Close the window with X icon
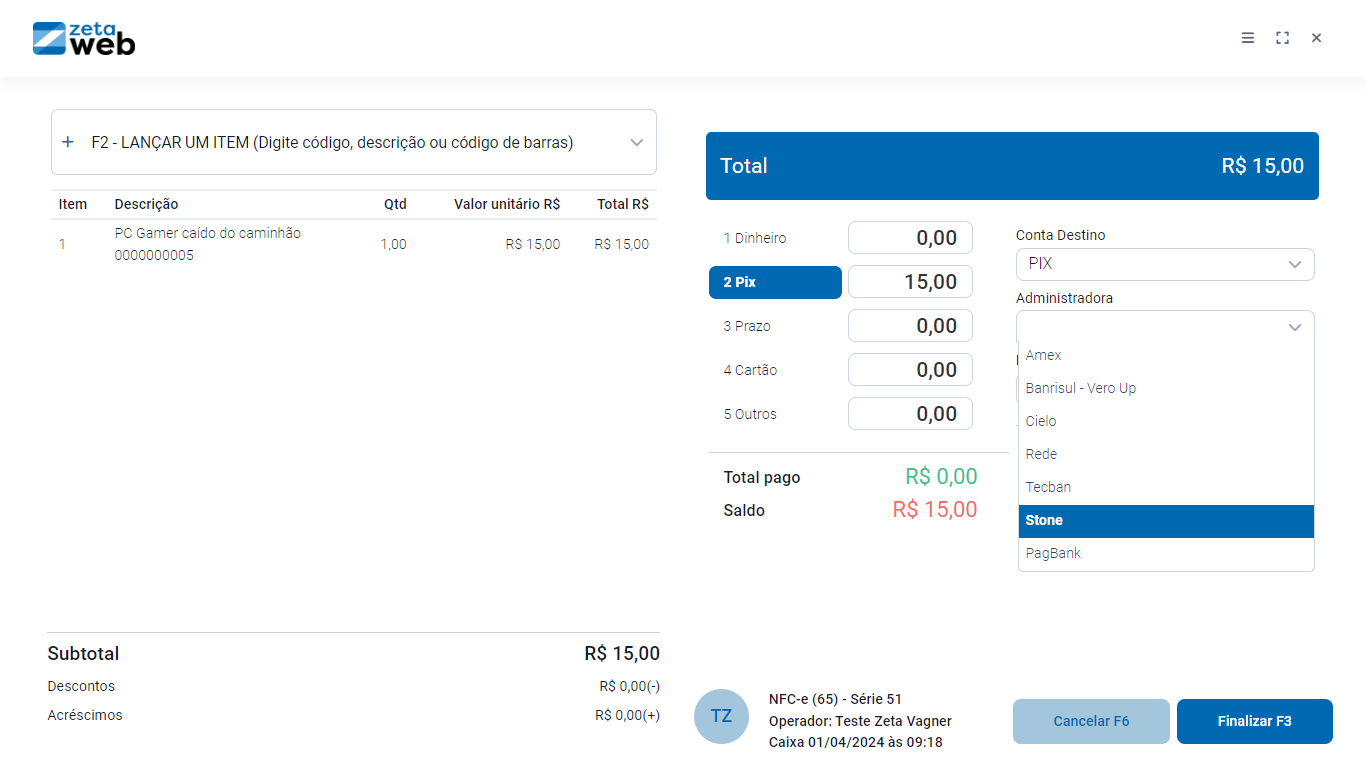This screenshot has width=1365, height=767. pos(1316,38)
